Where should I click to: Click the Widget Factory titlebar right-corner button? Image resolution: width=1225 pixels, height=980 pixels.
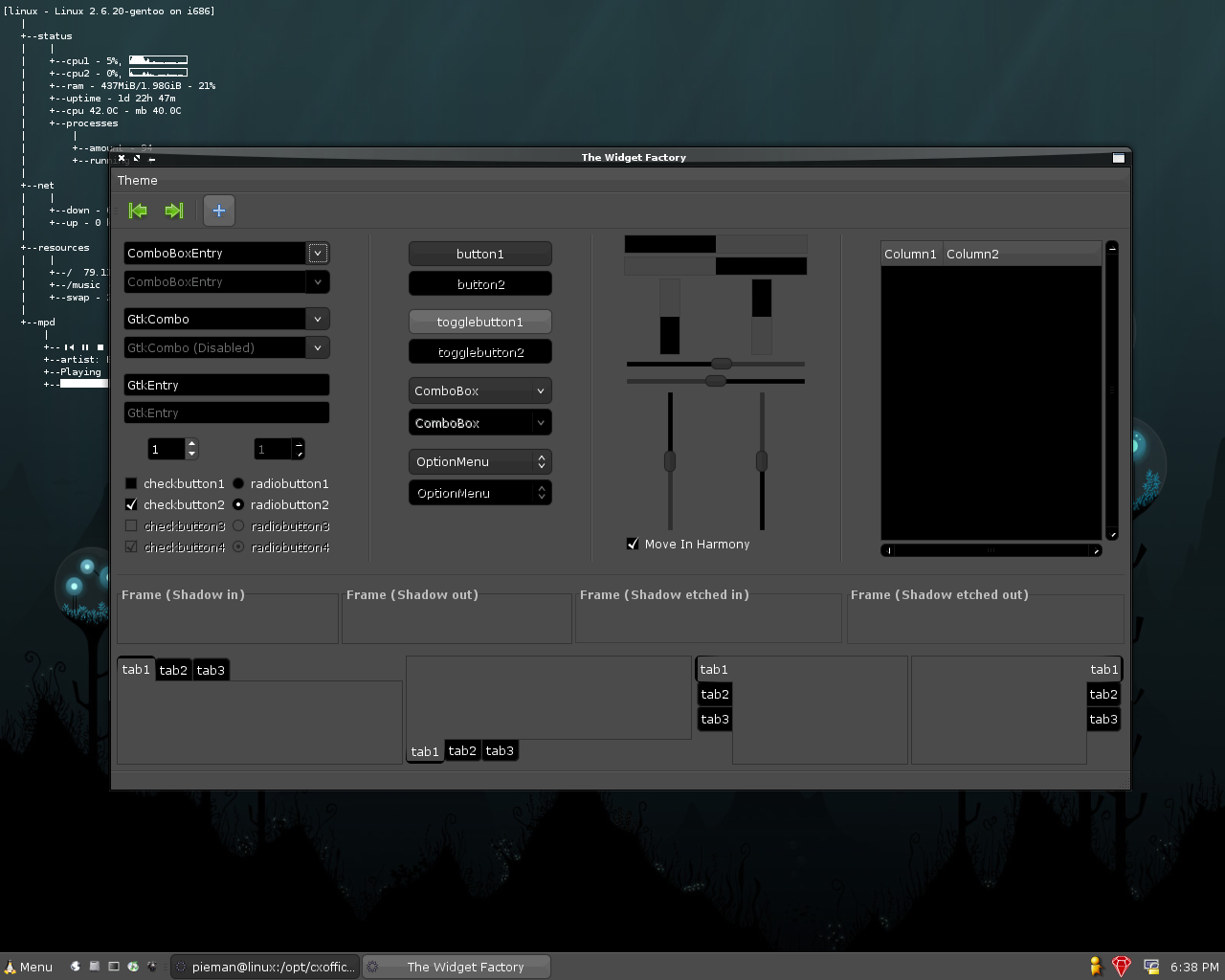(1118, 158)
